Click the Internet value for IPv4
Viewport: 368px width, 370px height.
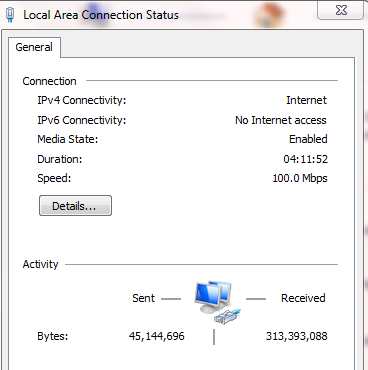[306, 100]
